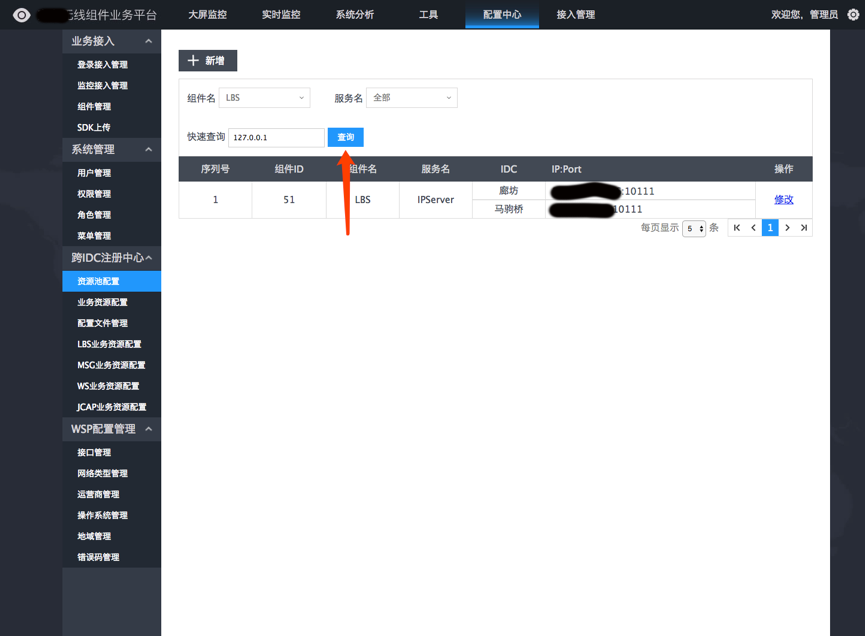
Task: Click the eye logo icon at top left
Action: coord(22,15)
